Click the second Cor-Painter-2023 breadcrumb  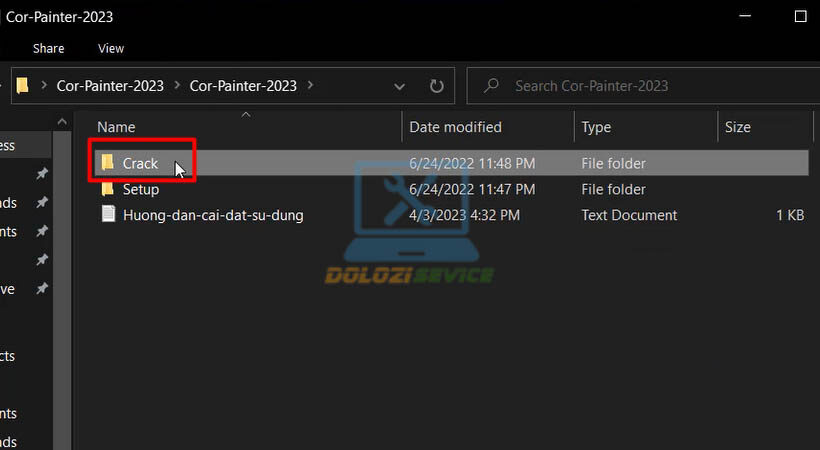pos(243,86)
